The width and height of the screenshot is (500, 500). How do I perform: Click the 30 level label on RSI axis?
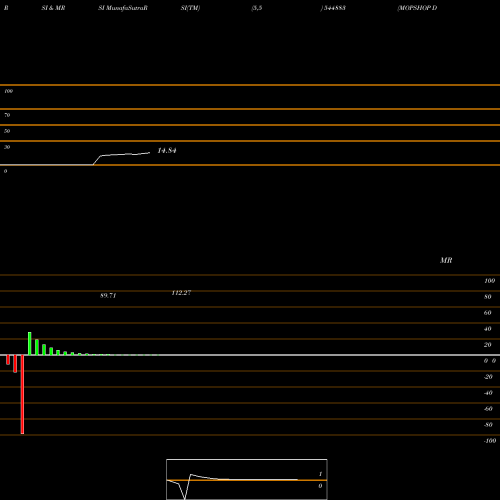7,147
